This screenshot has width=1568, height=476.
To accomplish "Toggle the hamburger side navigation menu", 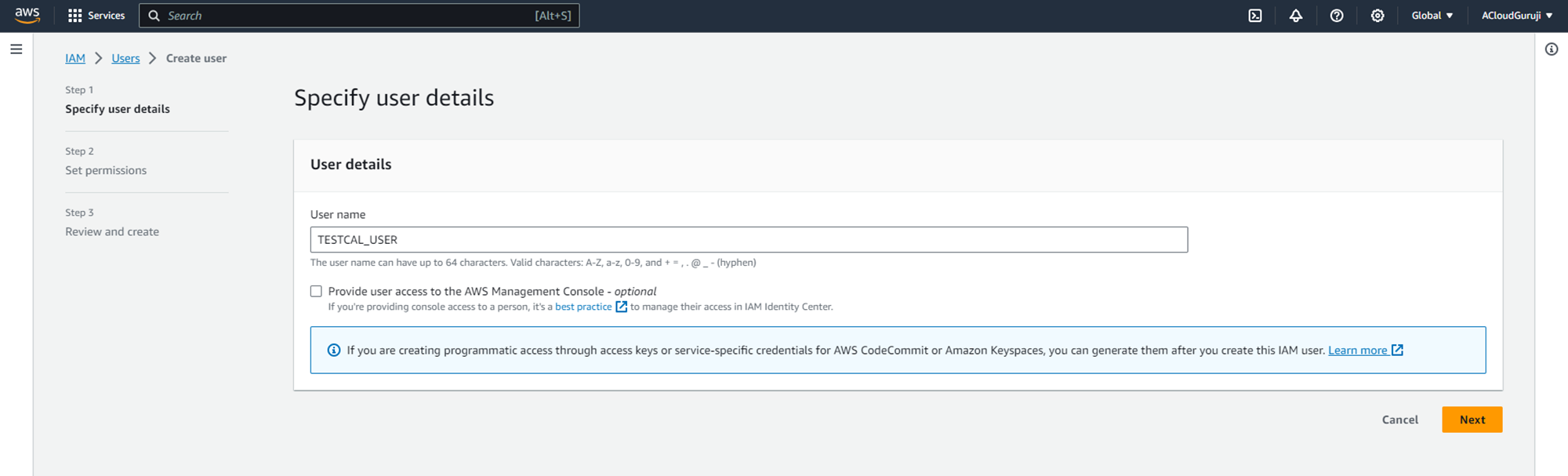I will (16, 49).
